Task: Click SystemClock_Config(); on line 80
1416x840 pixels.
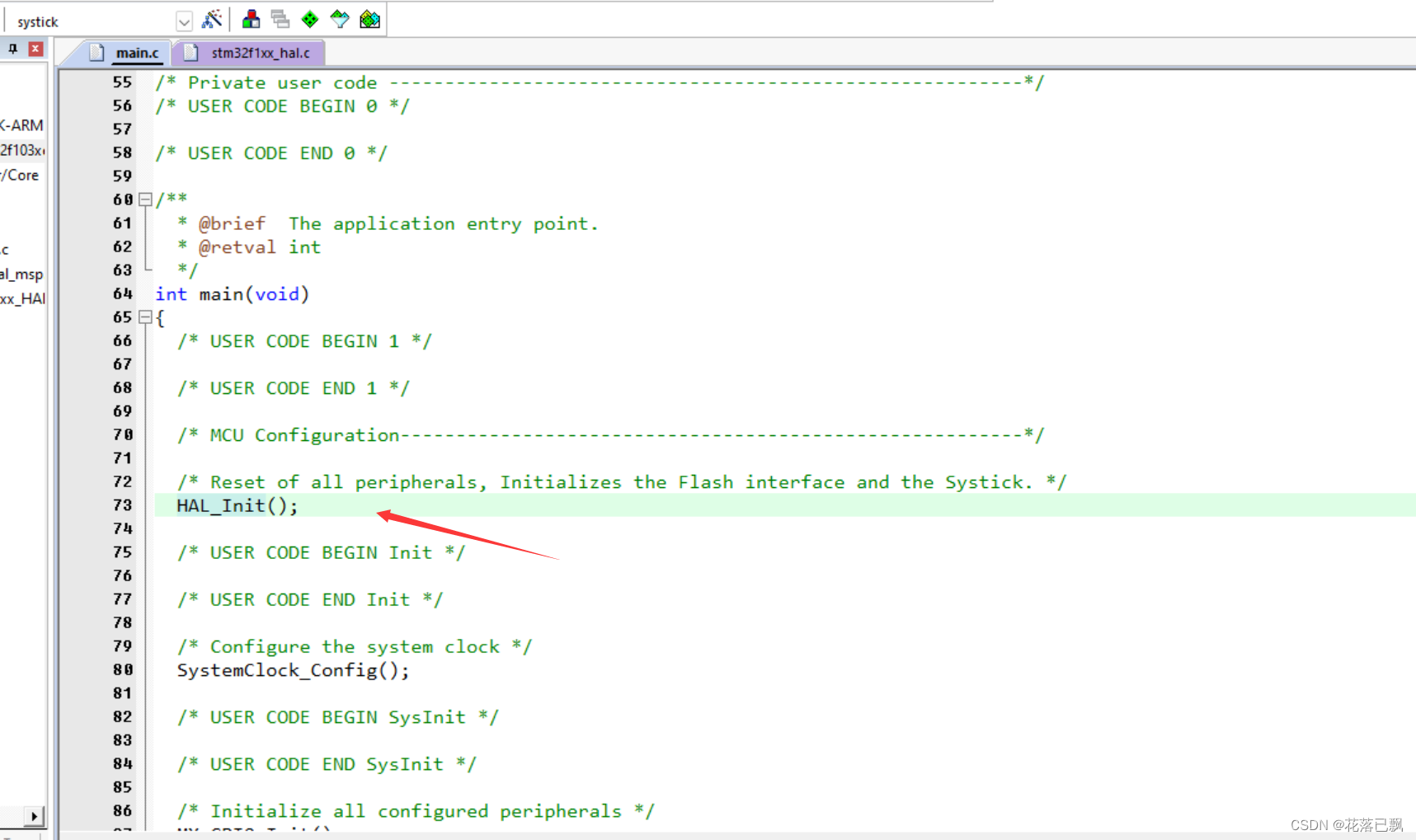Action: coord(293,670)
